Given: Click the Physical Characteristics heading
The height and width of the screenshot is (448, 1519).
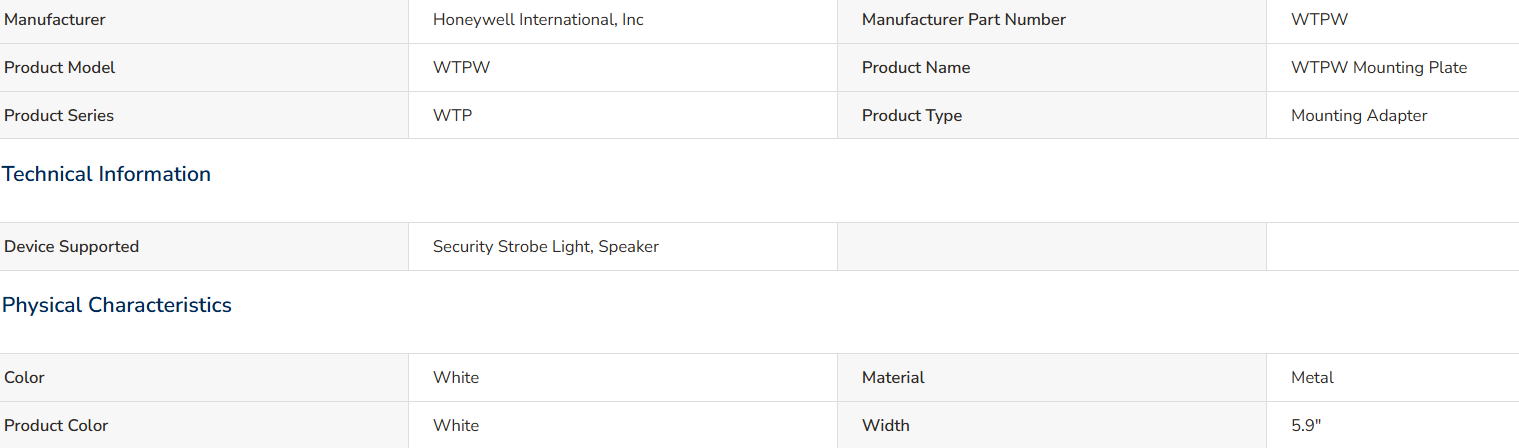Looking at the screenshot, I should (x=117, y=305).
